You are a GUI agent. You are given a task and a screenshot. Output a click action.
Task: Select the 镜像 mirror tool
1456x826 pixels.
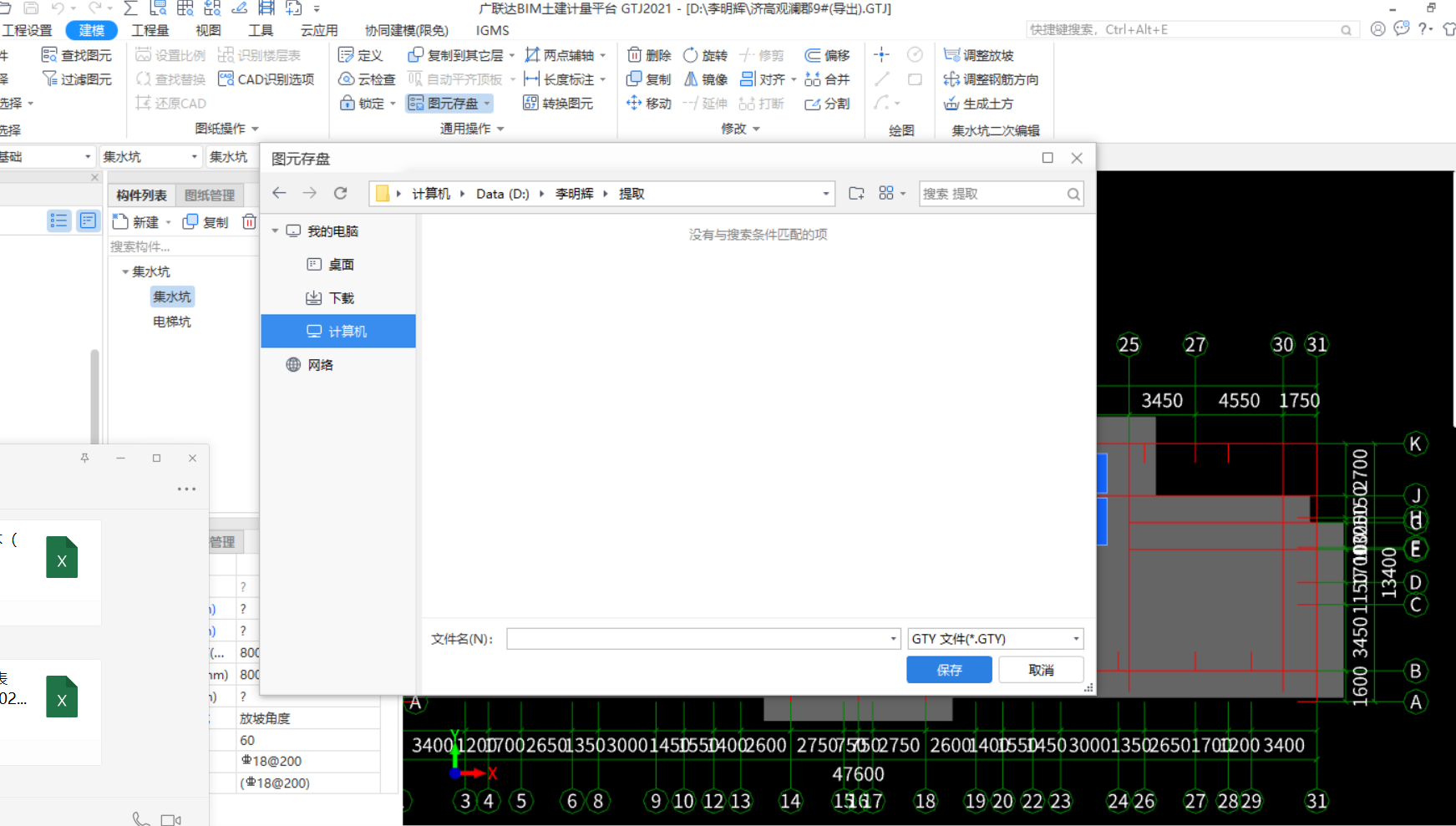click(x=705, y=79)
